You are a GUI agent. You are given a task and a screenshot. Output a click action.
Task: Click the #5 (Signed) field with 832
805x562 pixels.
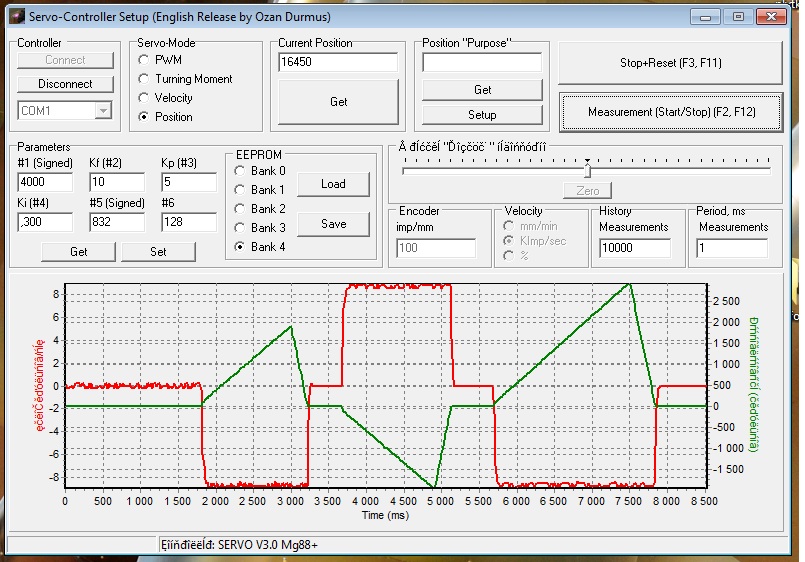[x=117, y=222]
